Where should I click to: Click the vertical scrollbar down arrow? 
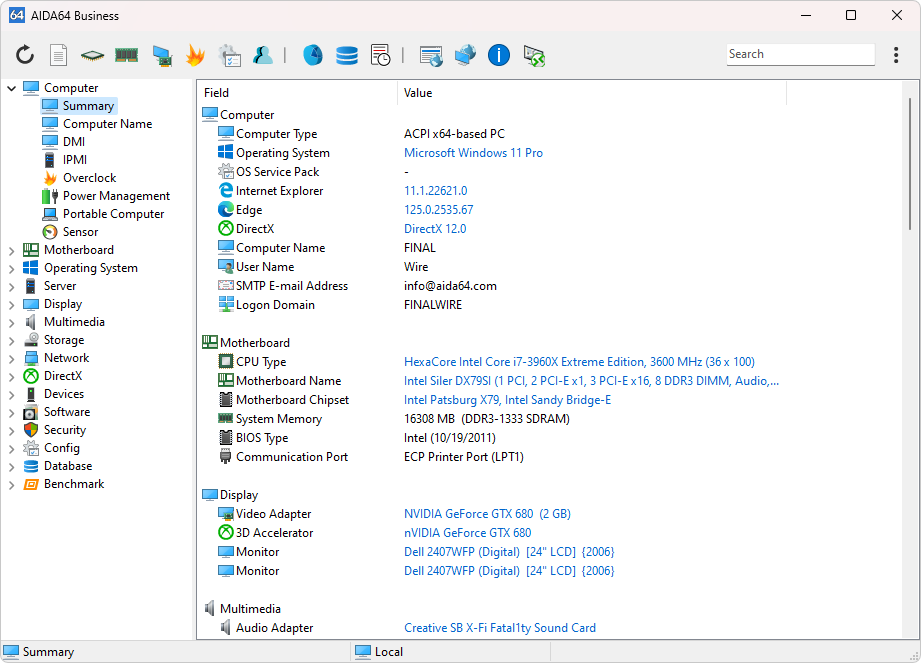(x=910, y=632)
